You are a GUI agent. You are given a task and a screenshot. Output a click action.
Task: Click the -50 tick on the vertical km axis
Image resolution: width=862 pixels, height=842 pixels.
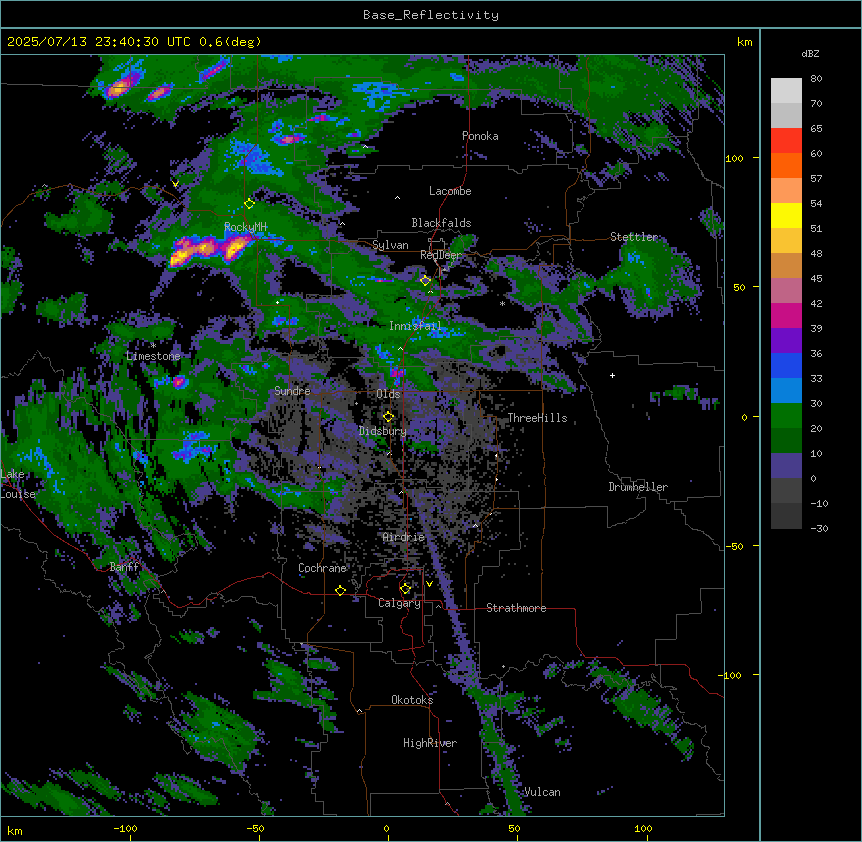coord(734,546)
